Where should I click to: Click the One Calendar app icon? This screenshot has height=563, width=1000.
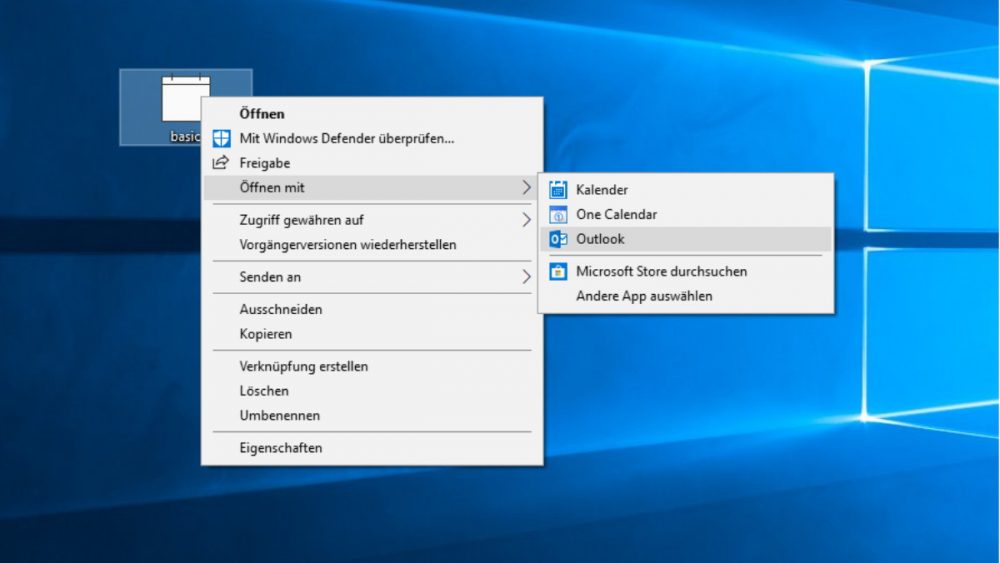tap(558, 214)
